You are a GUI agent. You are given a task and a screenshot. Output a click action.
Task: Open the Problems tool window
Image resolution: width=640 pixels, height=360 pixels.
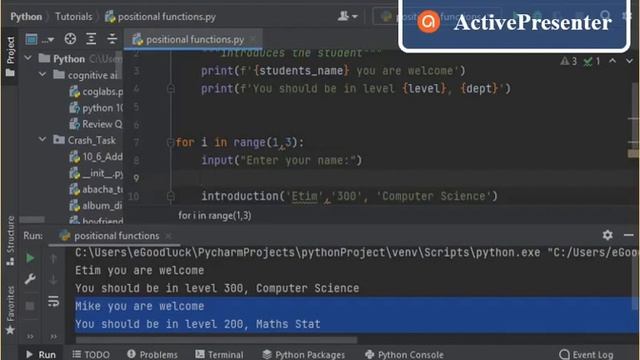[152, 354]
